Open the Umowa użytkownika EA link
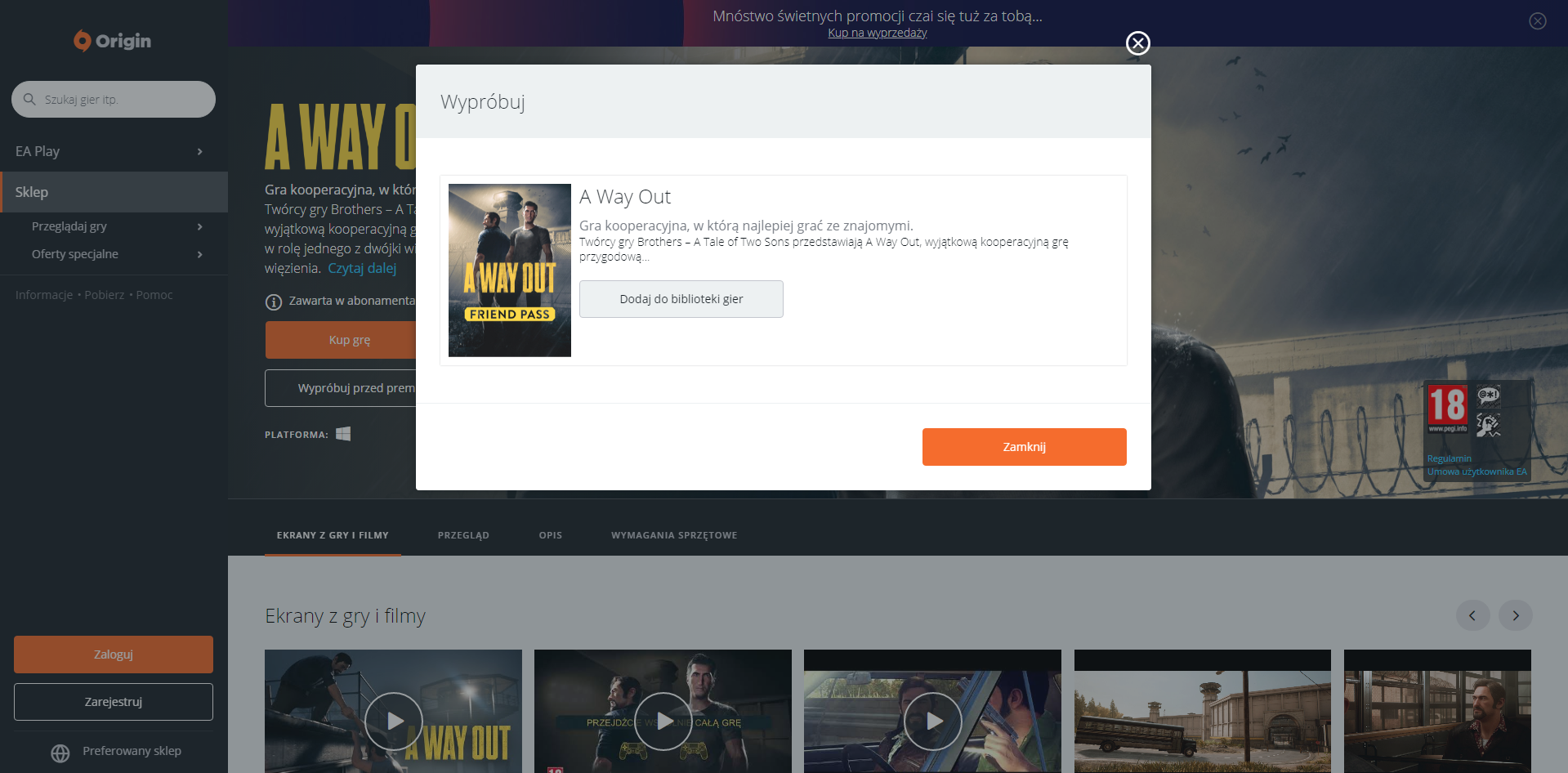The height and width of the screenshot is (773, 1568). click(x=1477, y=472)
